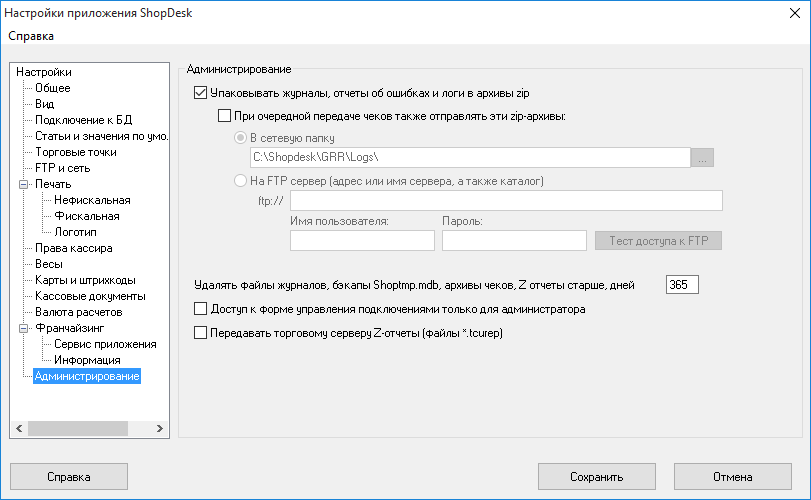This screenshot has width=811, height=500.
Task: Tick Передавать торговому серверу Z-отчеты checkbox
Action: pyautogui.click(x=200, y=332)
